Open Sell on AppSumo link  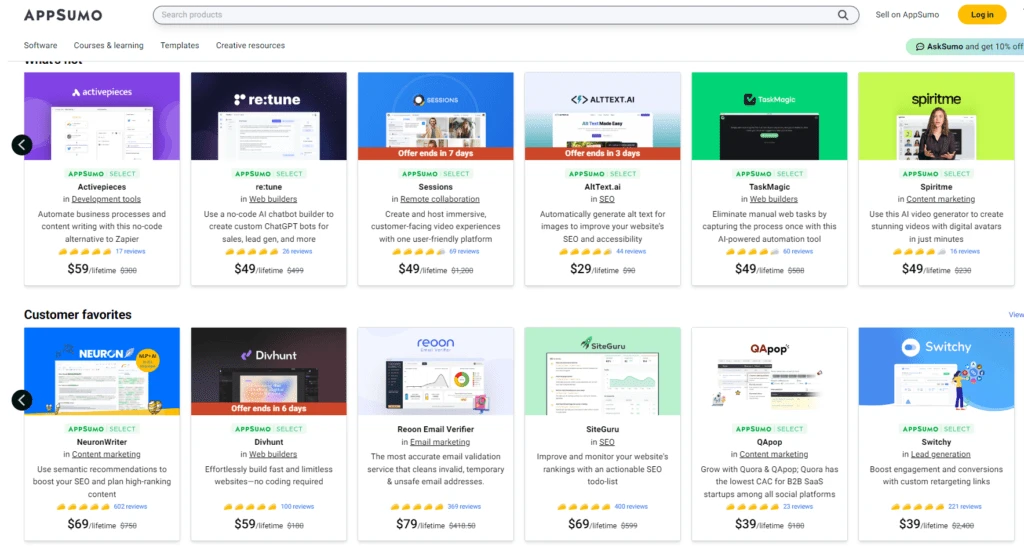pos(907,14)
